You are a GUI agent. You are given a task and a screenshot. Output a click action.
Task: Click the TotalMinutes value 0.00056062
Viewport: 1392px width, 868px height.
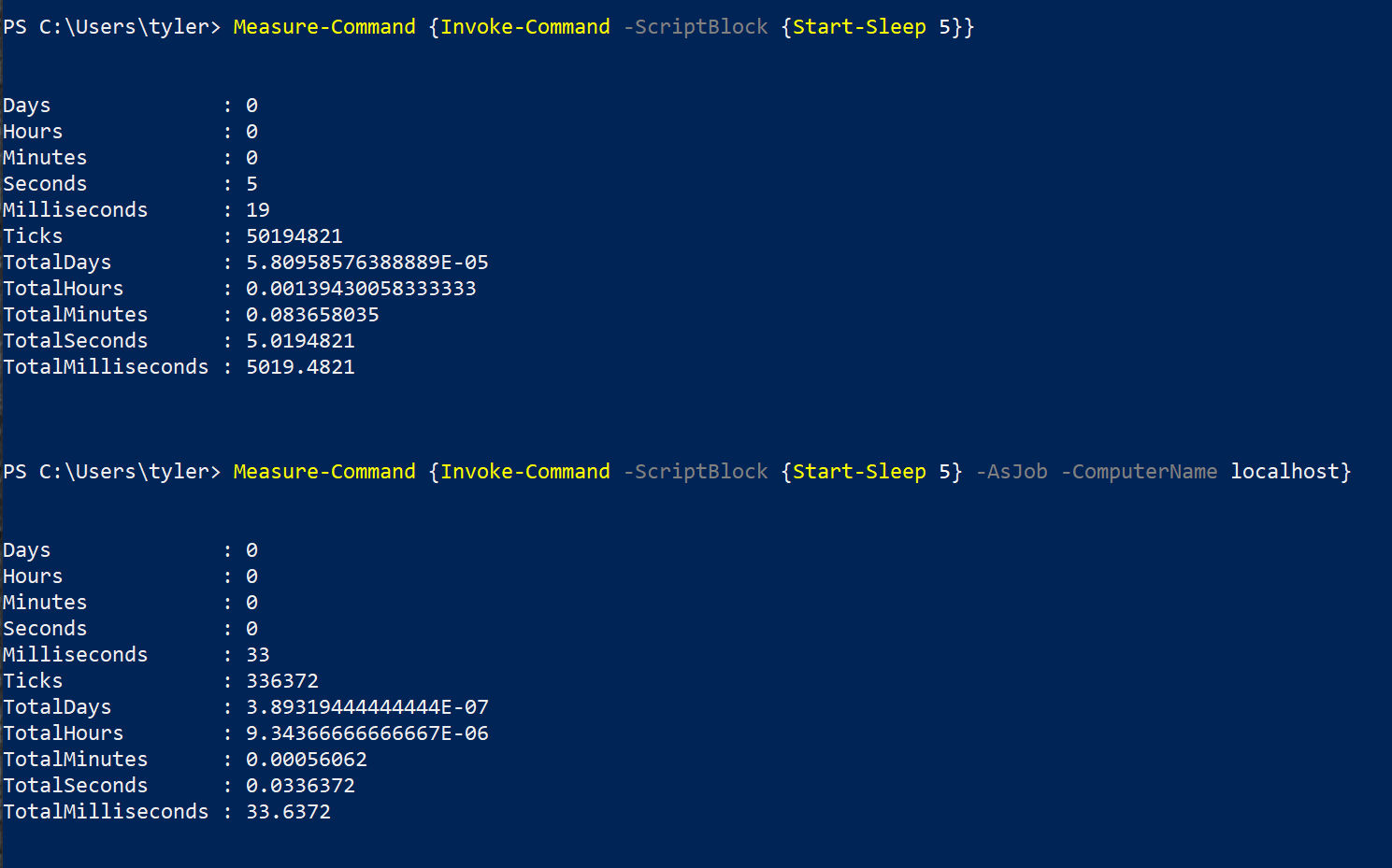[x=307, y=760]
